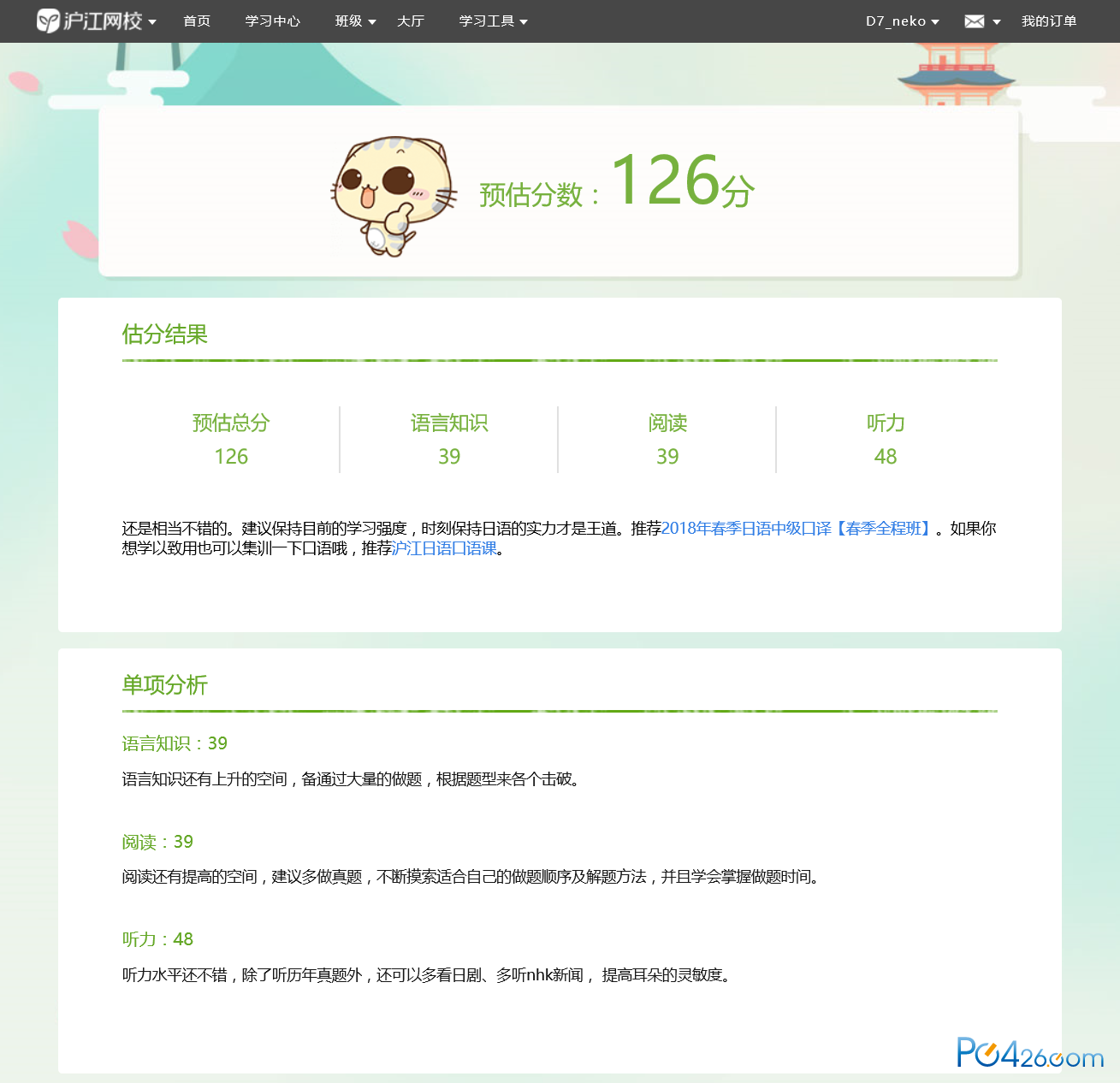Open the mail envelope icon
This screenshot has height=1083, width=1120.
(974, 21)
